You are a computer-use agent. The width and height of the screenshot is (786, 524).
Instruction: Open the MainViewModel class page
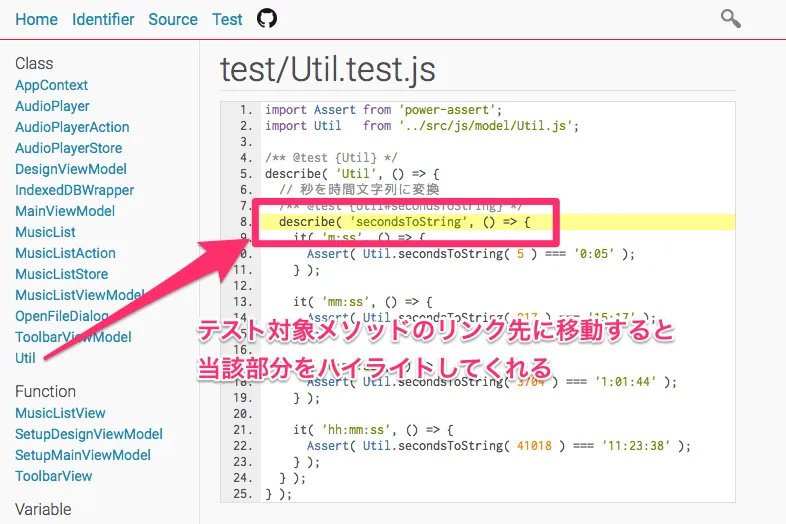click(x=65, y=211)
